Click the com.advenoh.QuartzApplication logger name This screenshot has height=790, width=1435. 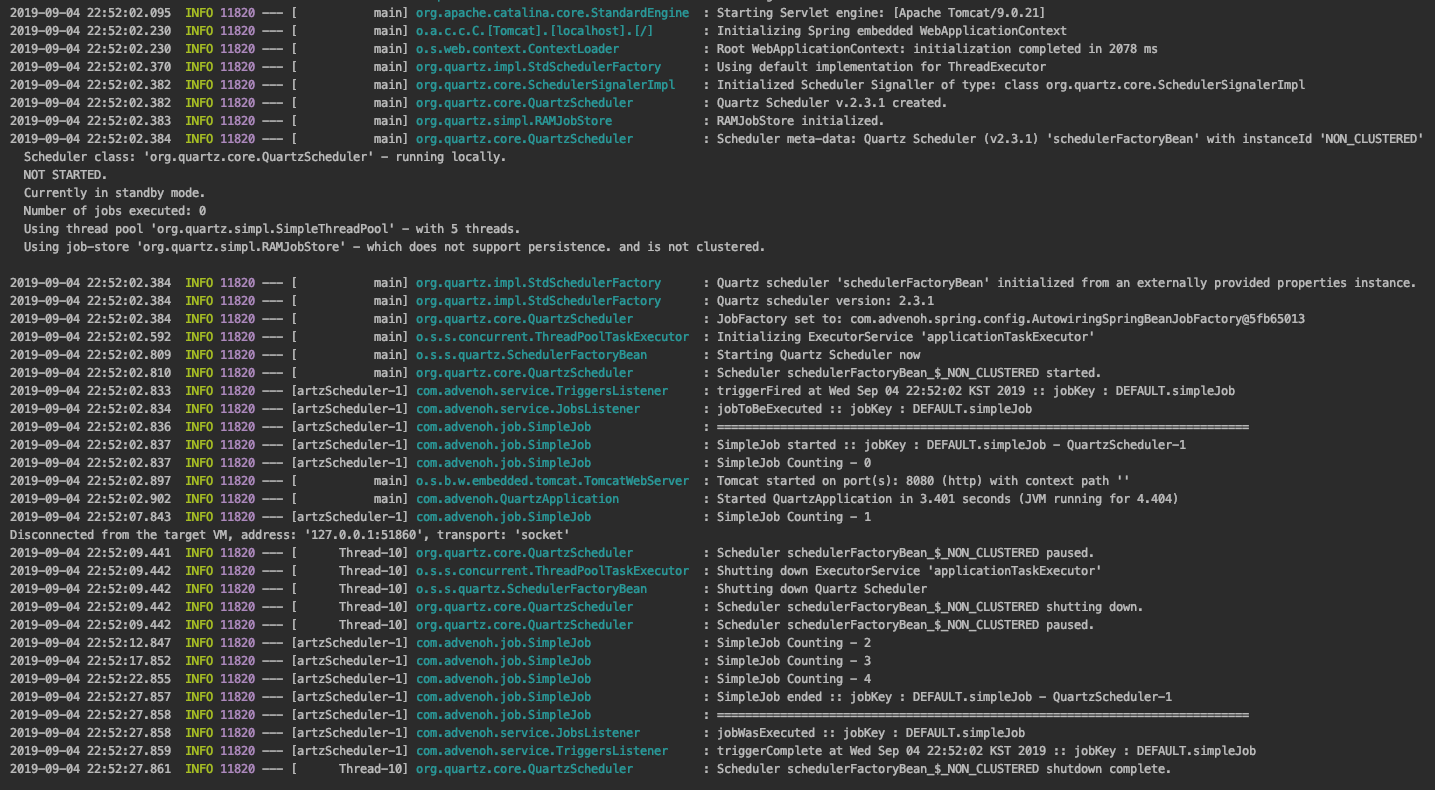tap(517, 499)
